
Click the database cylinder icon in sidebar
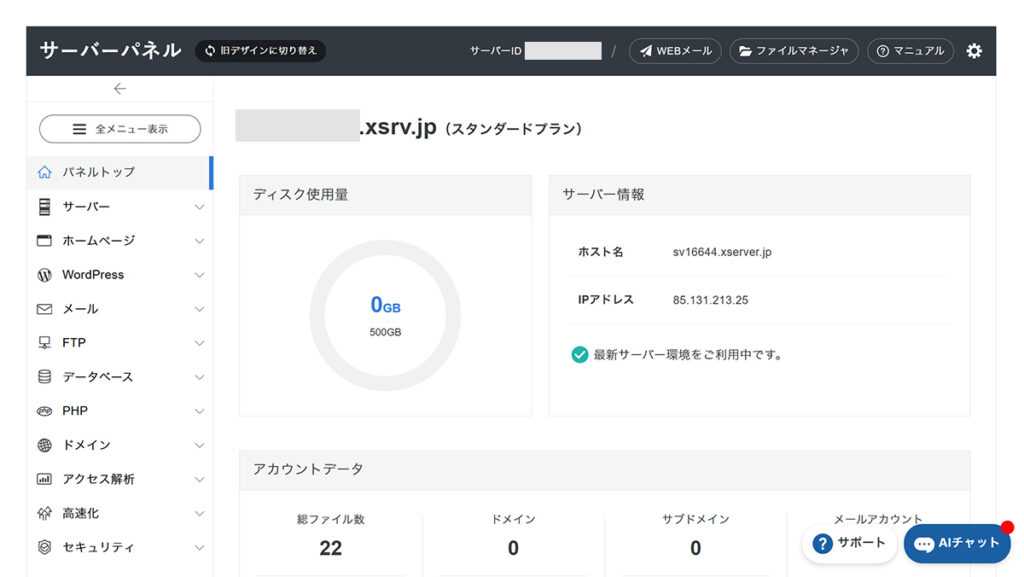click(x=44, y=377)
